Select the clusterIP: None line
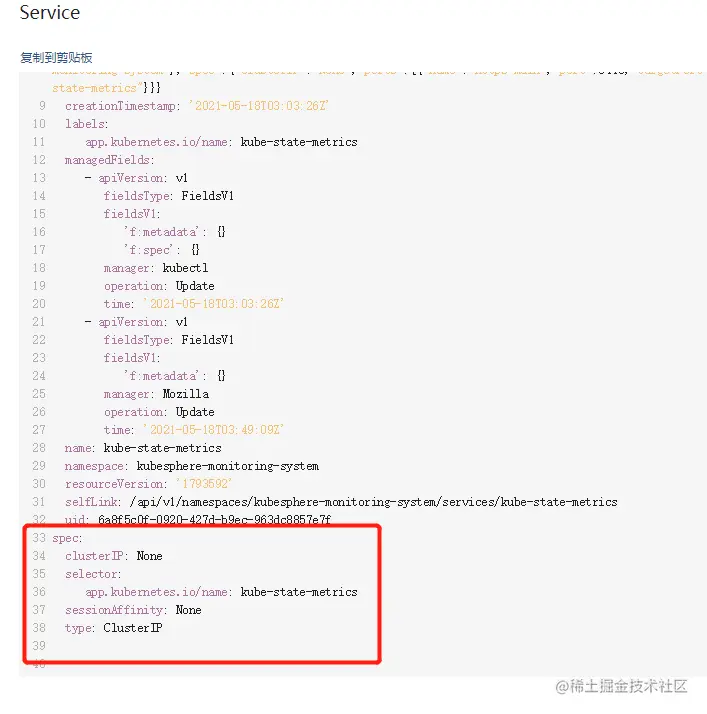Viewport: 707px width, 714px height. point(113,556)
